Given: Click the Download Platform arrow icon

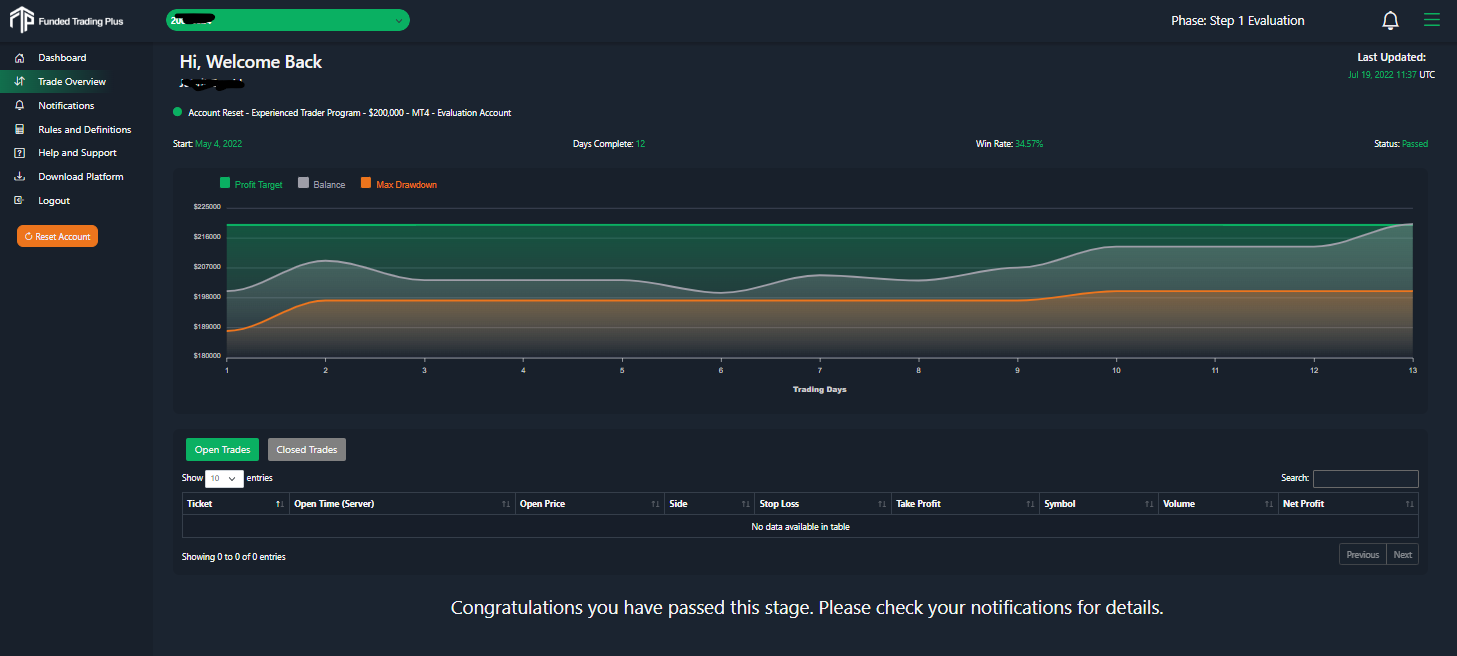Looking at the screenshot, I should pyautogui.click(x=19, y=177).
